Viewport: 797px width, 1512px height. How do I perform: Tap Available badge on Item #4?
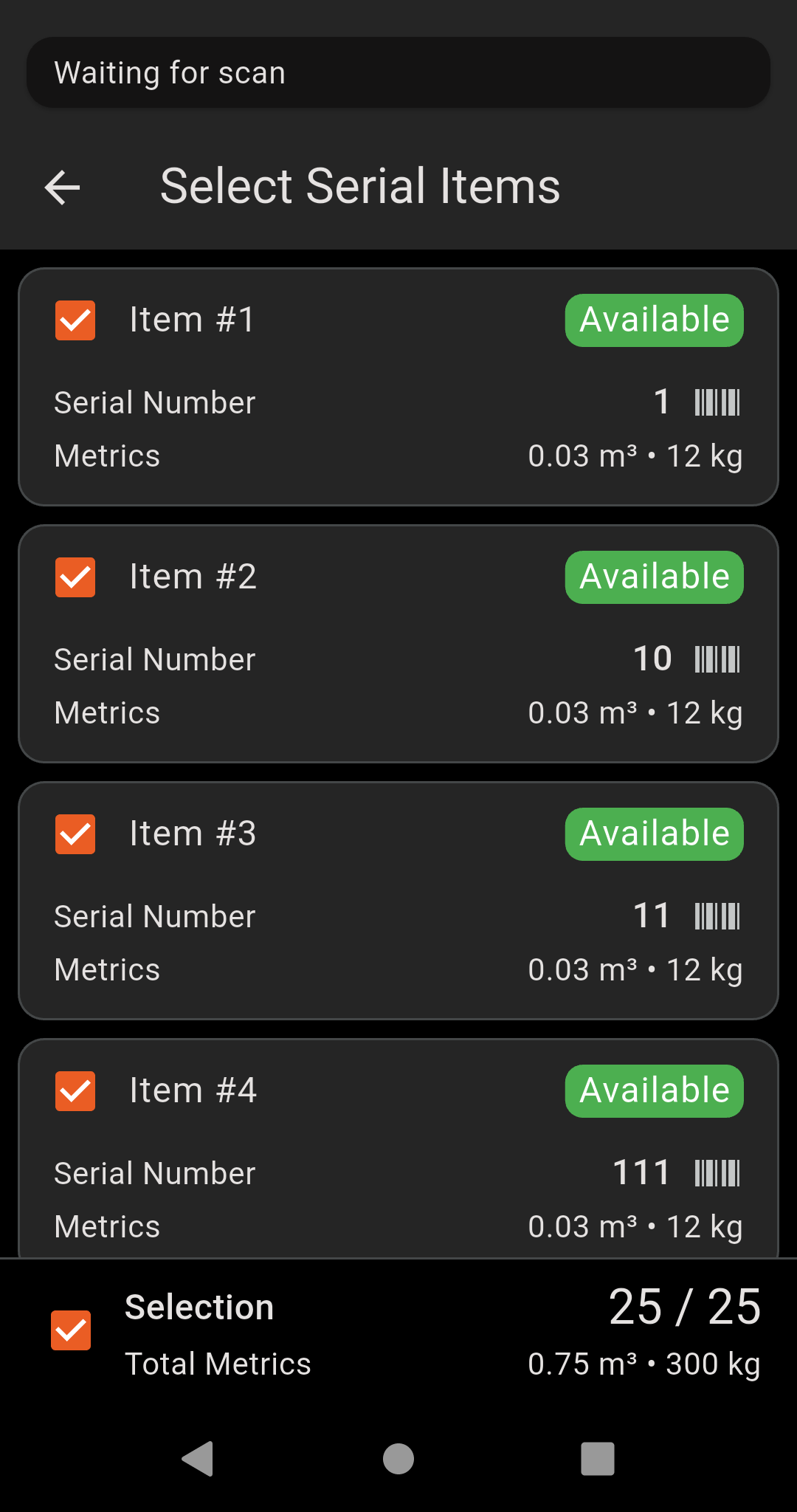click(654, 1091)
